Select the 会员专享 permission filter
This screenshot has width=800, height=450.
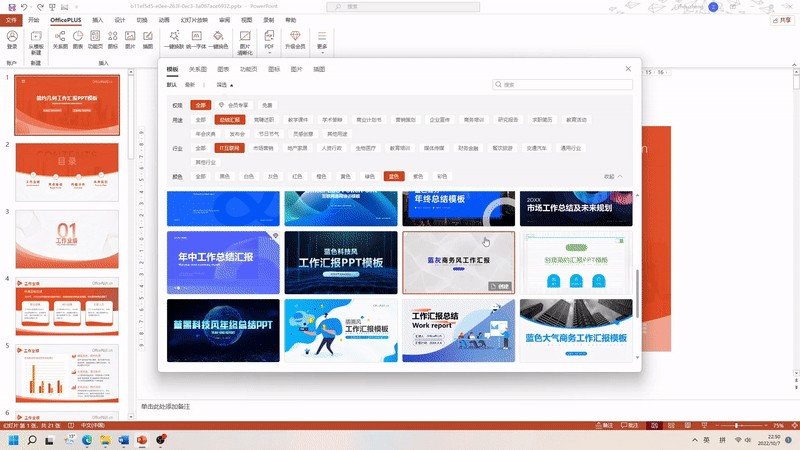[234, 105]
